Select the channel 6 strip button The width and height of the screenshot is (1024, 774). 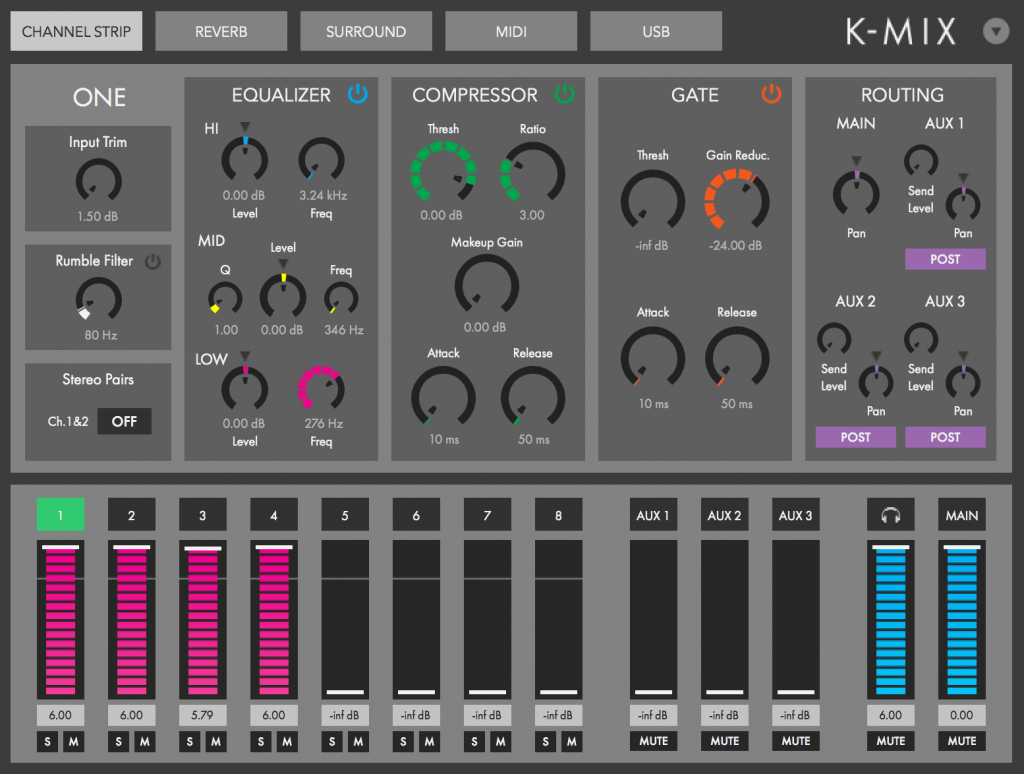416,514
